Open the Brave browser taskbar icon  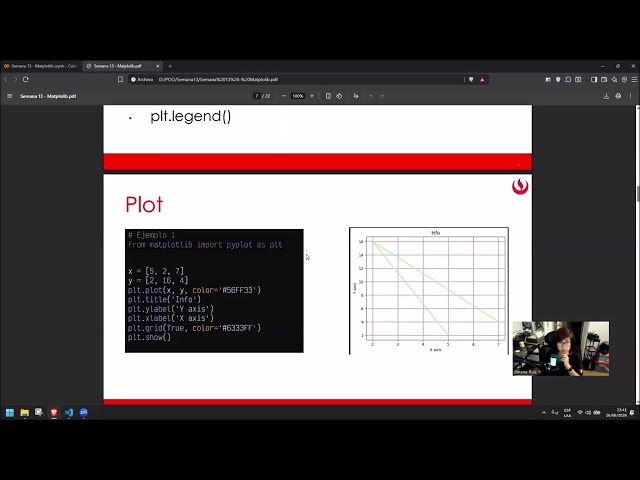54,413
